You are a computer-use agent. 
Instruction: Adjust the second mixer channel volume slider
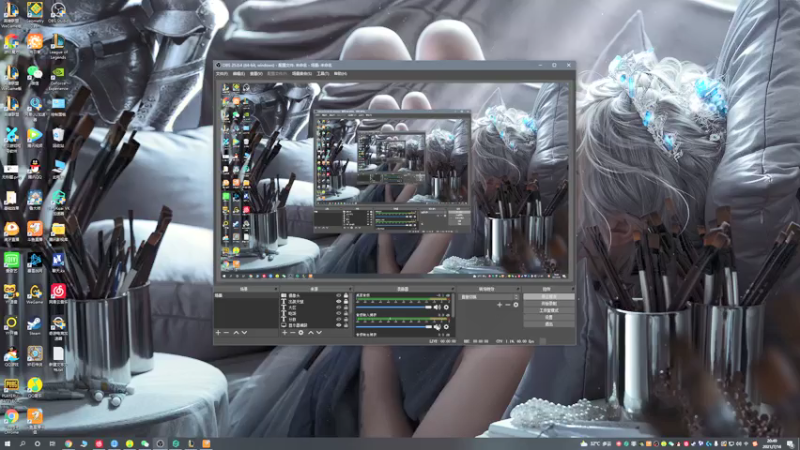pos(394,327)
